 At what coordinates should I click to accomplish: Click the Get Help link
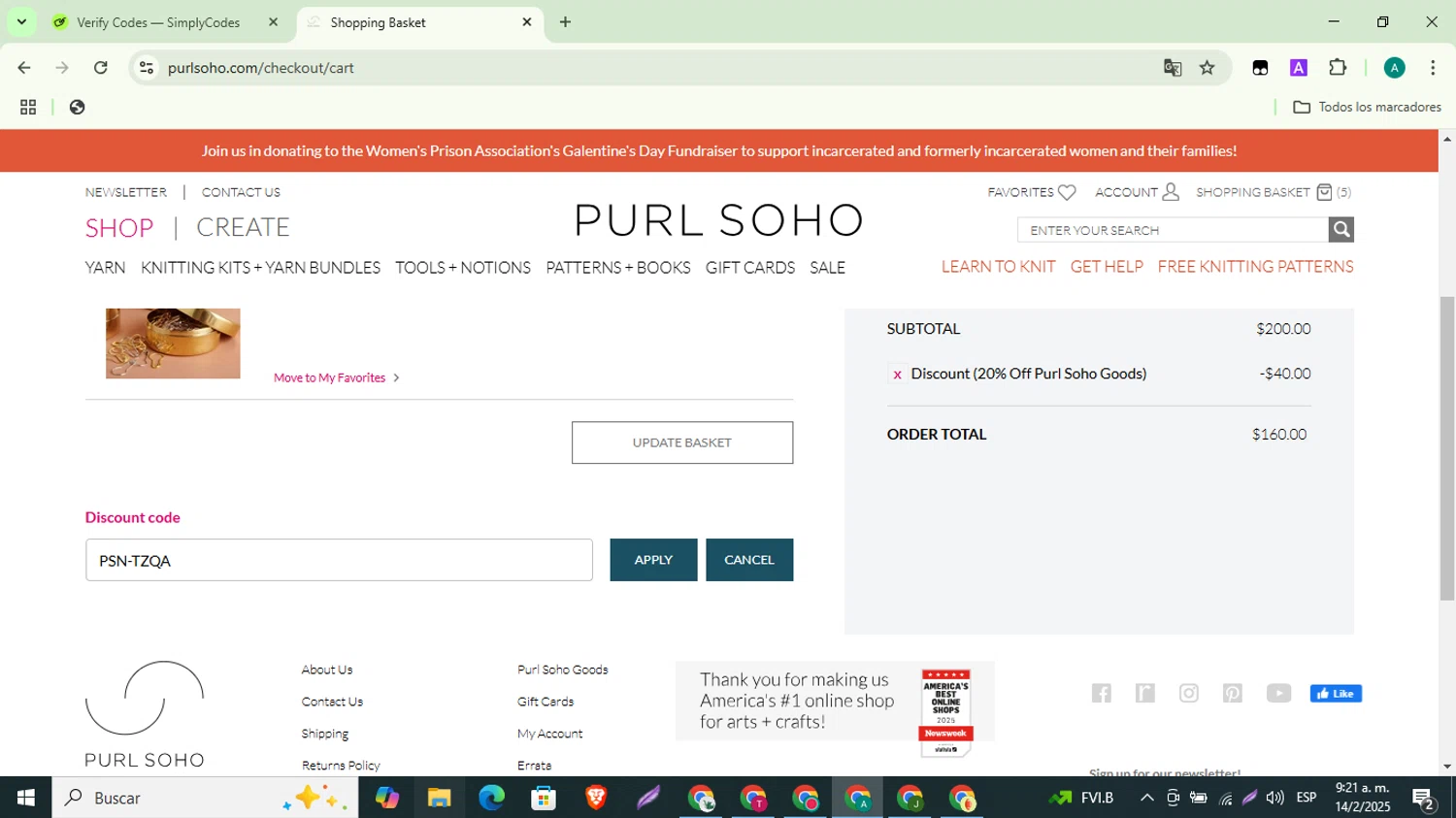tap(1107, 267)
